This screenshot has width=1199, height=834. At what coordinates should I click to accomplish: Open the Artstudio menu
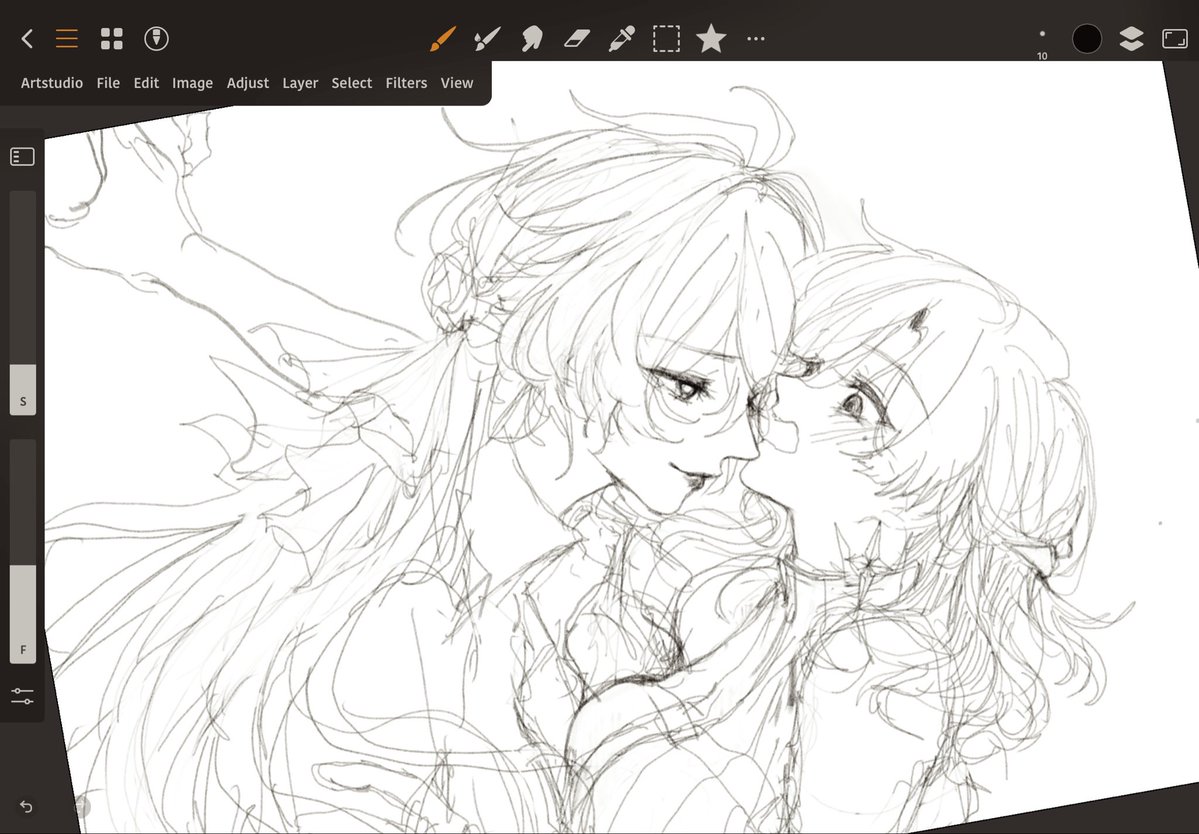click(x=52, y=83)
